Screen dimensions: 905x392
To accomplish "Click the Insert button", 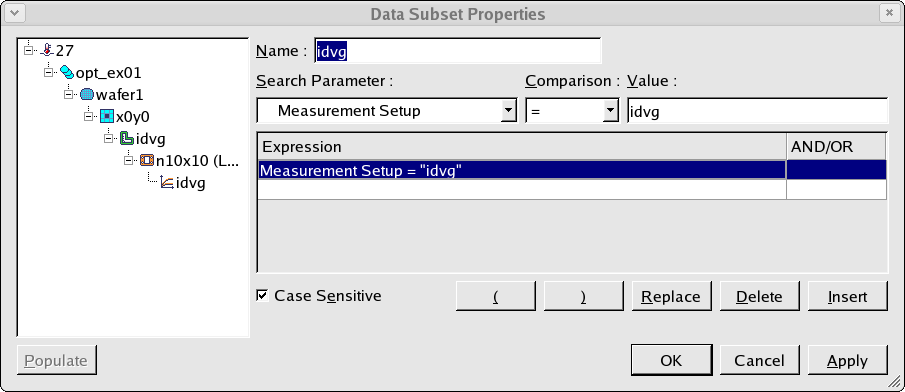I will 847,296.
